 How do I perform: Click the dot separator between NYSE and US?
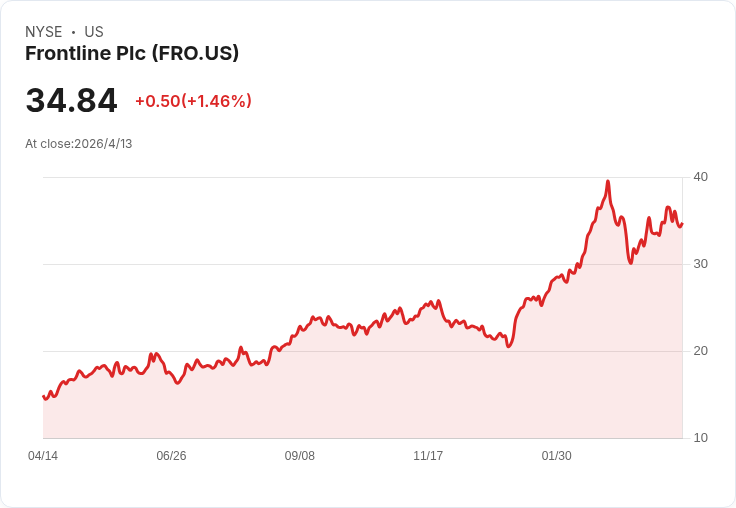[x=73, y=32]
